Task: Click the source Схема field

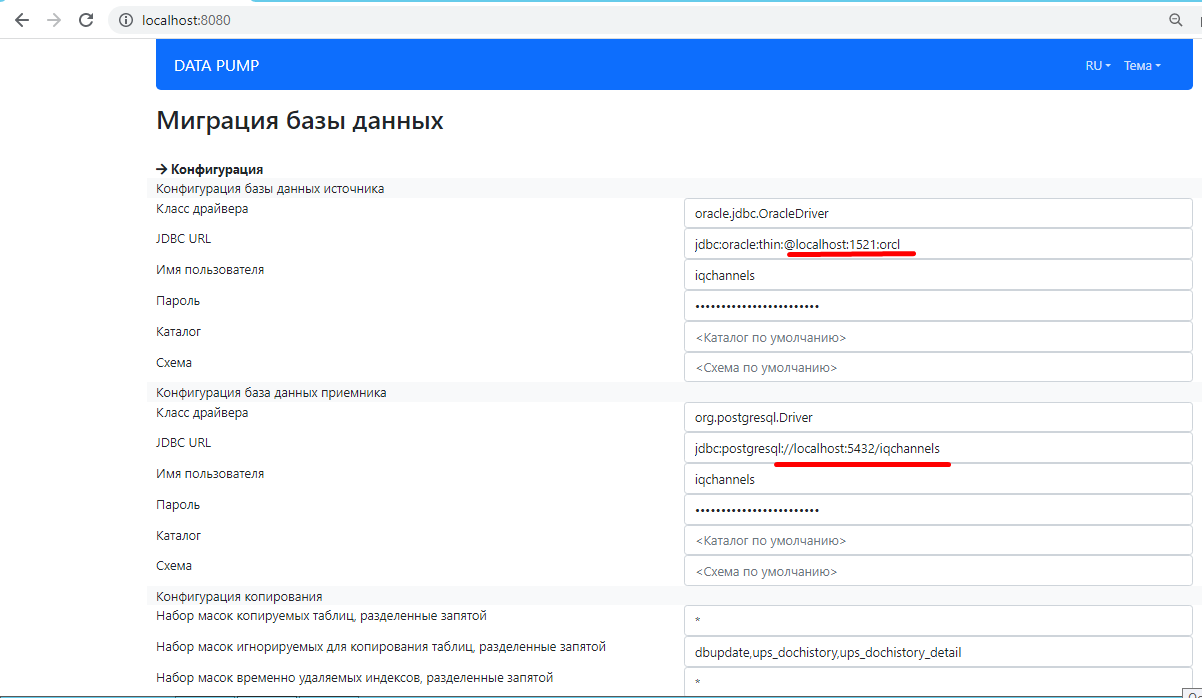Action: click(938, 367)
